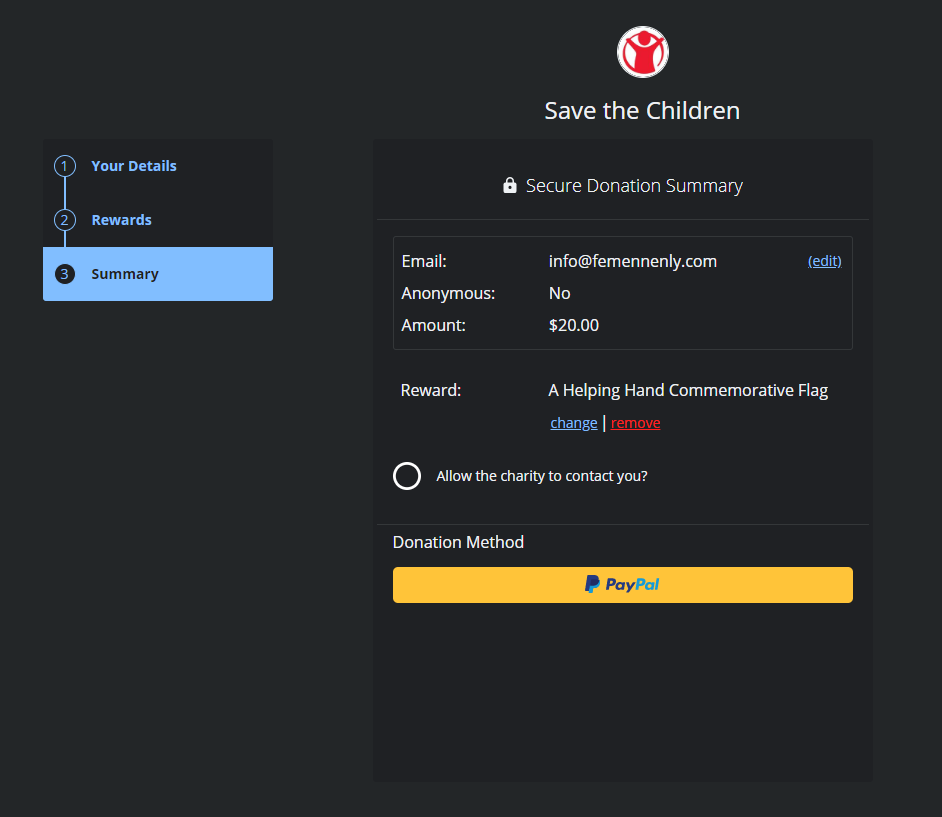942x817 pixels.
Task: Click the step 3 circle icon
Action: [65, 274]
